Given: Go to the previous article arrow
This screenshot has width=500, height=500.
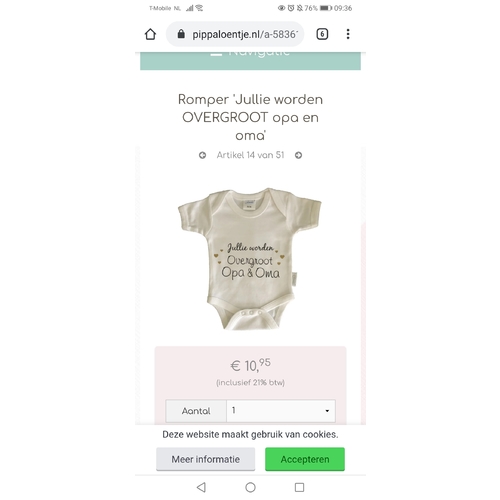Looking at the screenshot, I should click(202, 155).
